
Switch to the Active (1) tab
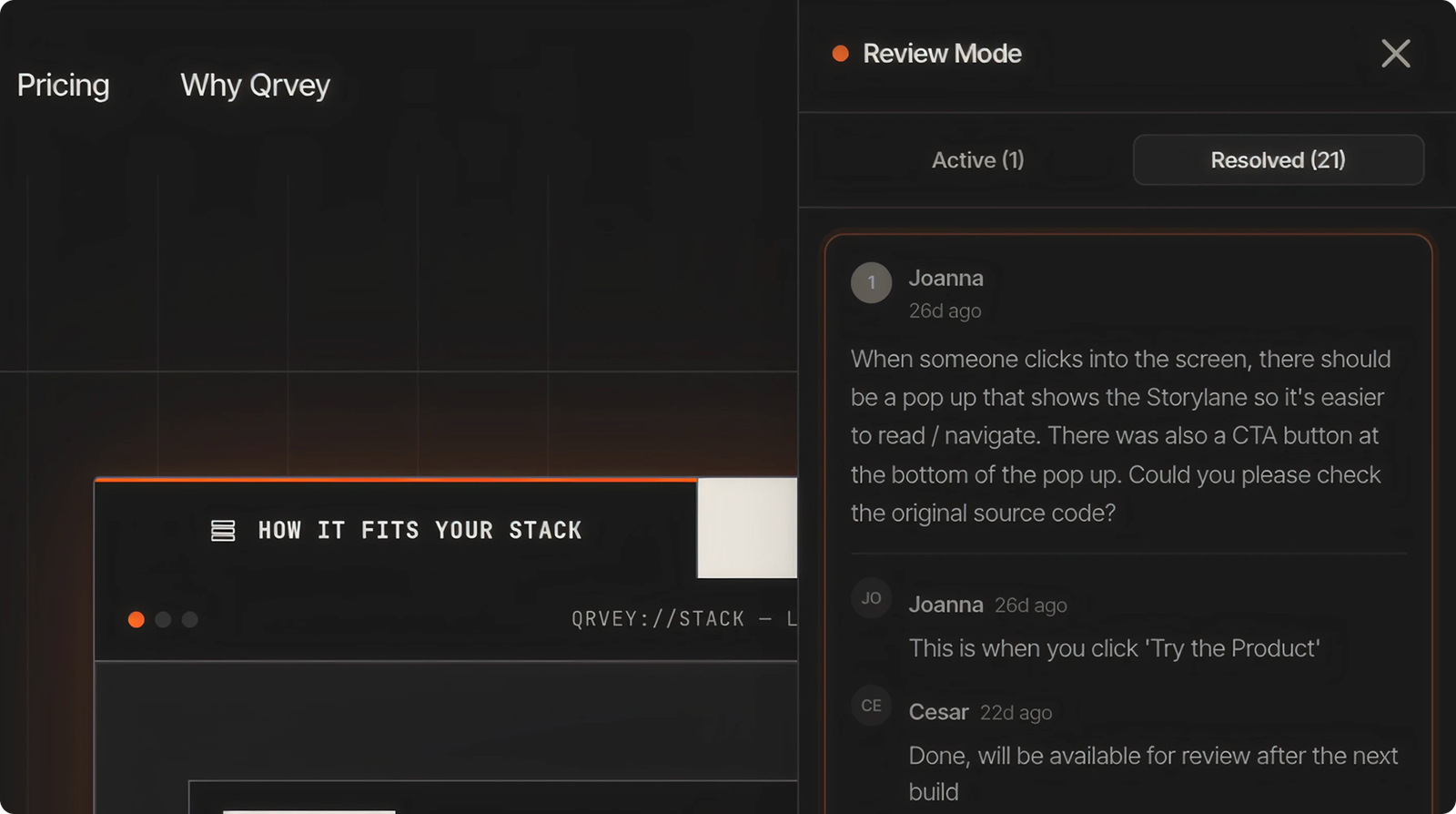click(x=977, y=160)
